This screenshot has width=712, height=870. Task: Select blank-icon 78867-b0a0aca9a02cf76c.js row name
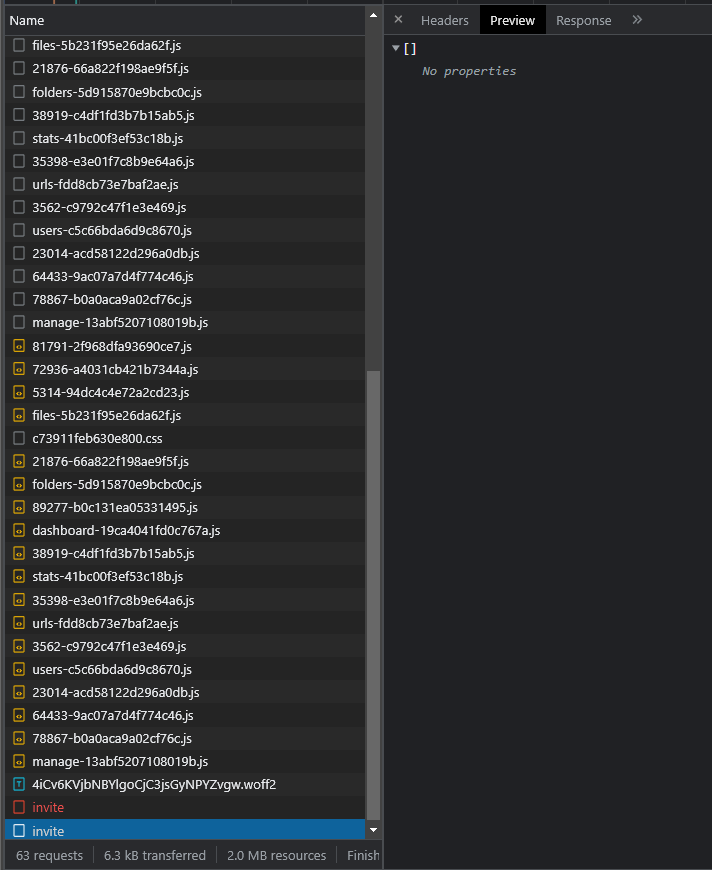pos(112,300)
